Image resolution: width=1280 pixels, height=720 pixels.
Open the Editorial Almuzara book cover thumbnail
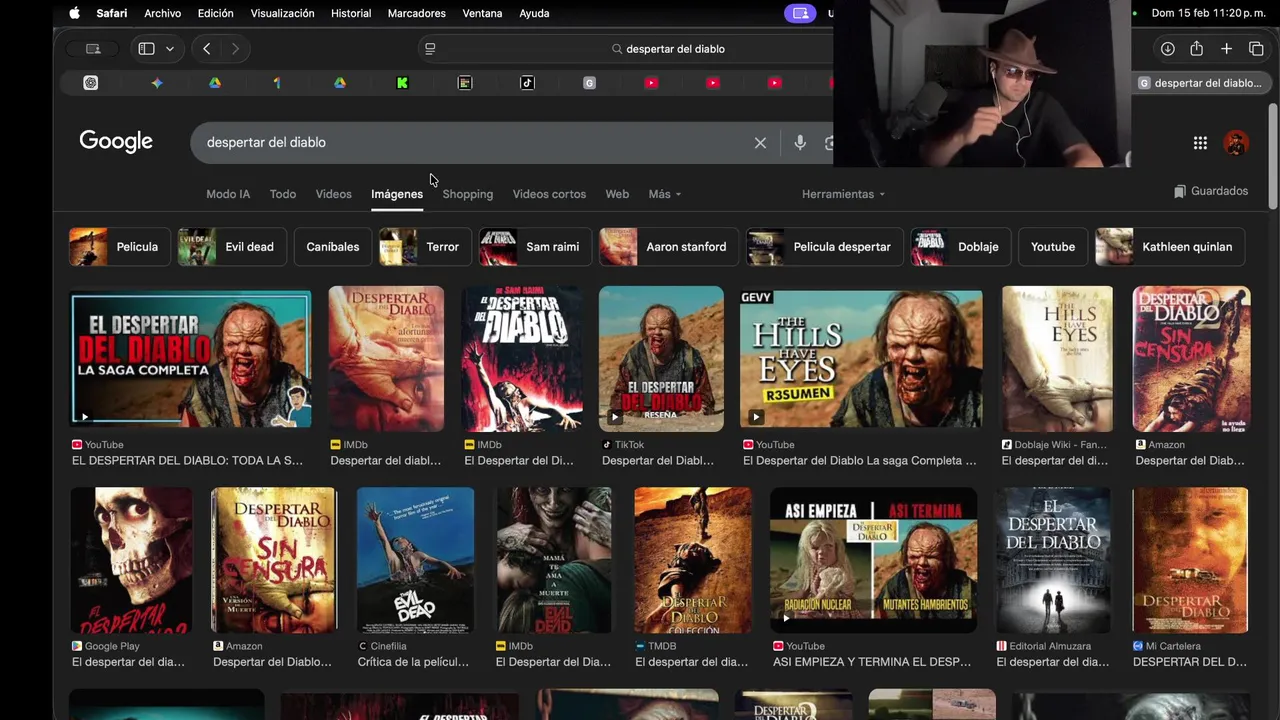(1053, 560)
